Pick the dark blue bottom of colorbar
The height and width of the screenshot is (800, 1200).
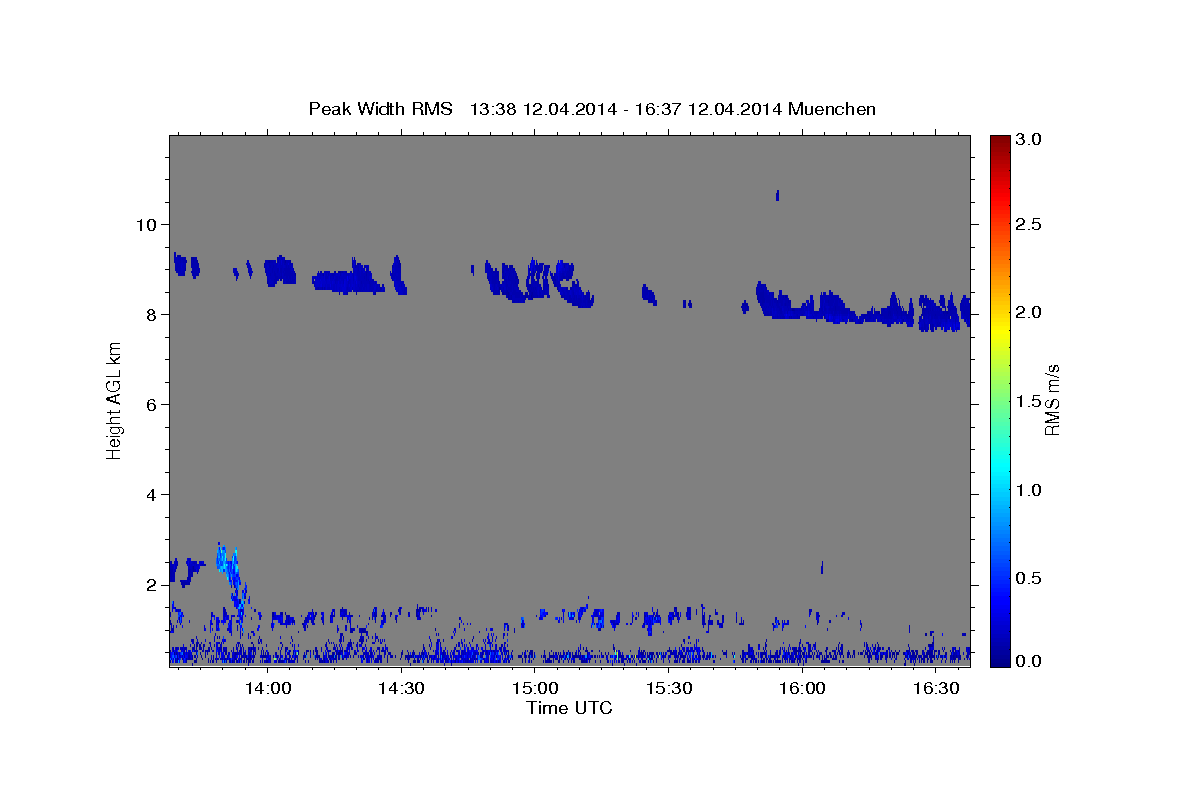[999, 659]
